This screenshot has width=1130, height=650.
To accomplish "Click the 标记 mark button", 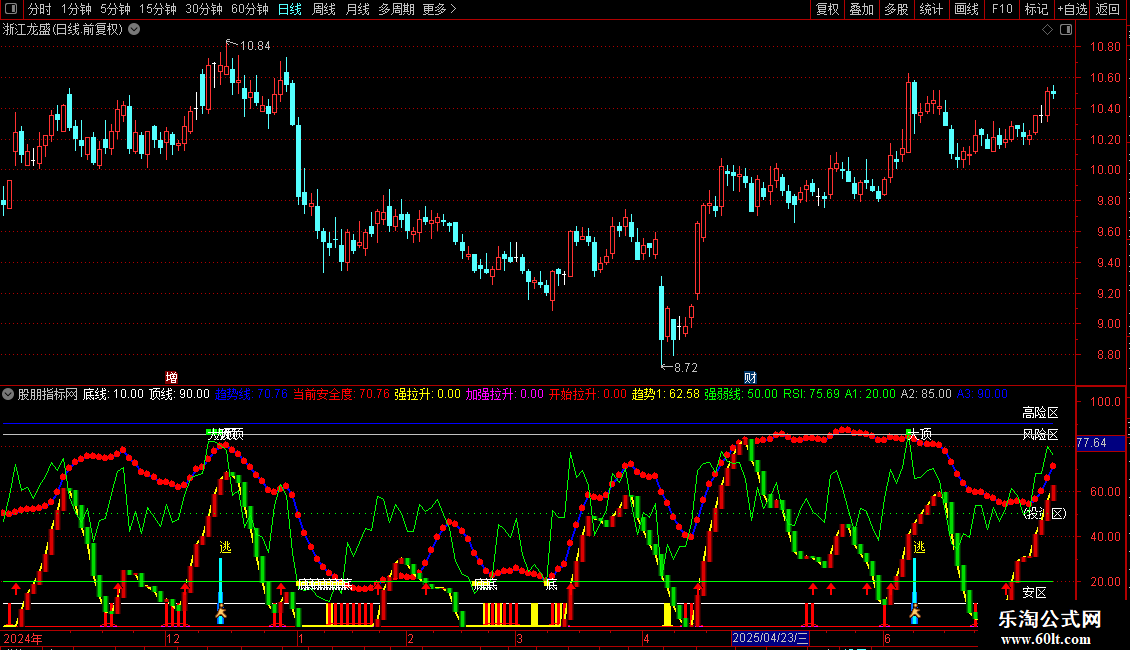I will 1036,9.
